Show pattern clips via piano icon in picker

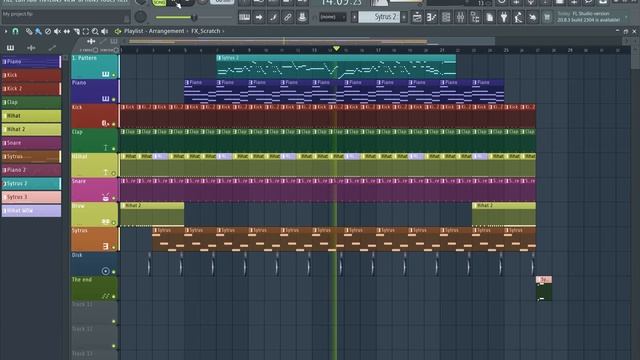(10, 48)
